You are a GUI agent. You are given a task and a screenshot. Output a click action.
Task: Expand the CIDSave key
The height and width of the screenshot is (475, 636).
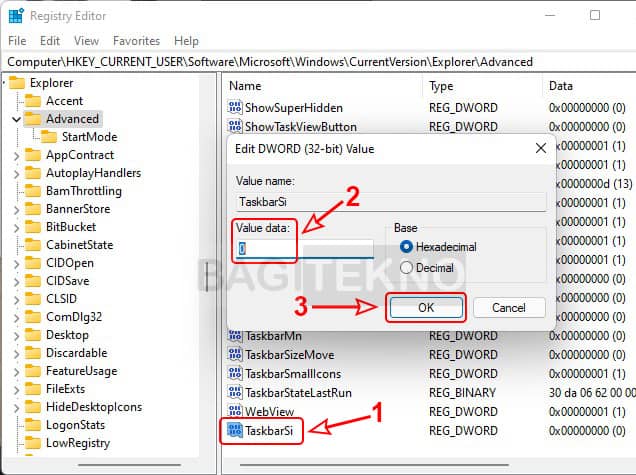click(16, 282)
